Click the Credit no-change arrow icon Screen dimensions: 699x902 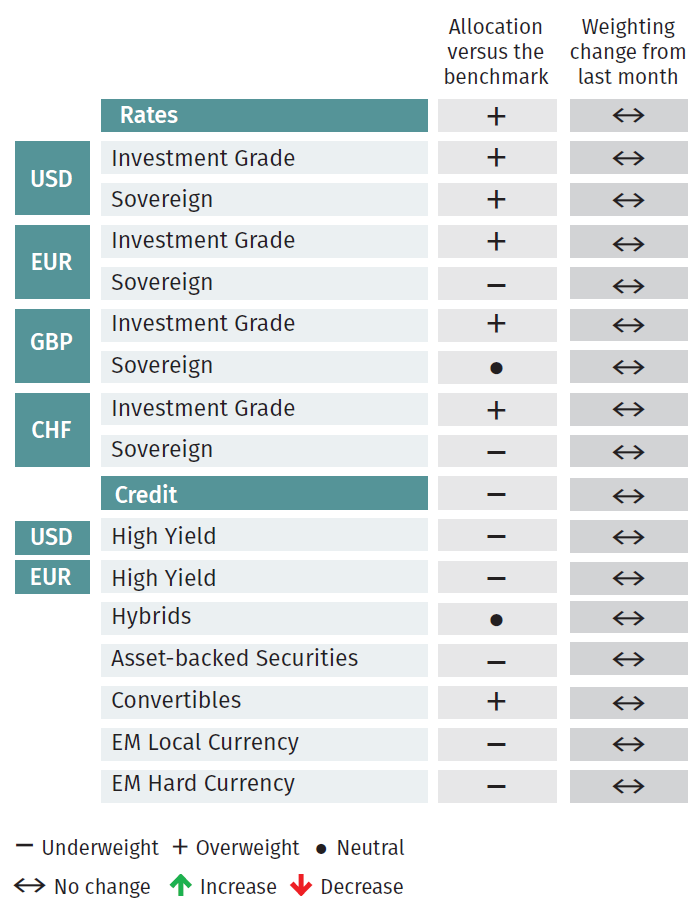point(628,495)
